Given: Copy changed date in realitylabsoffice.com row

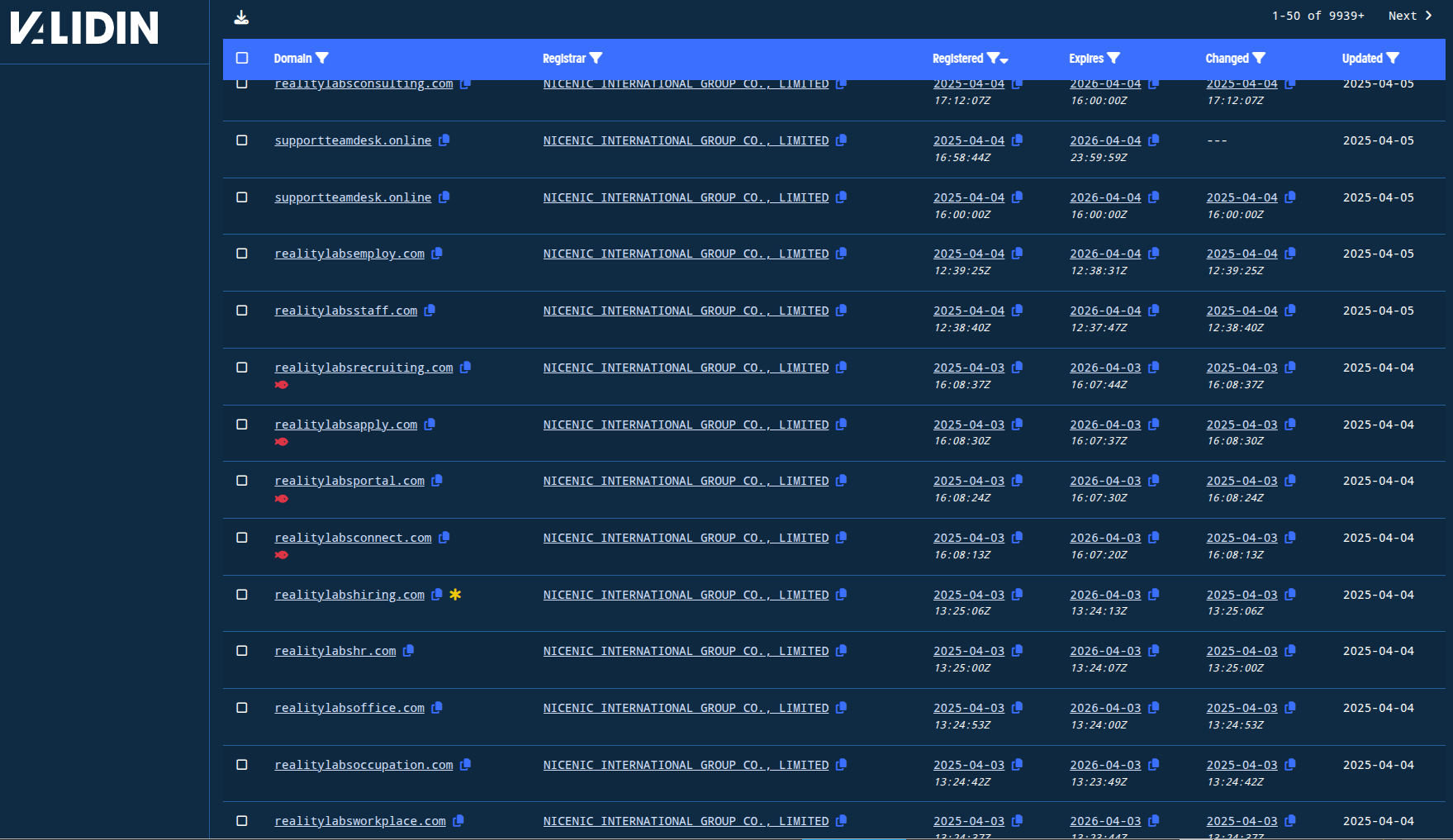Looking at the screenshot, I should [1290, 708].
